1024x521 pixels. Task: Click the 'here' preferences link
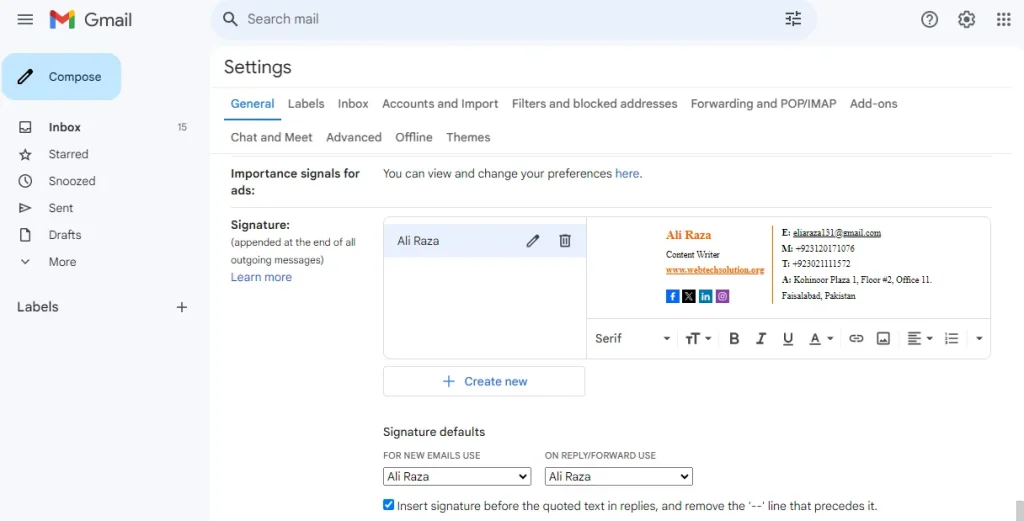click(x=627, y=174)
